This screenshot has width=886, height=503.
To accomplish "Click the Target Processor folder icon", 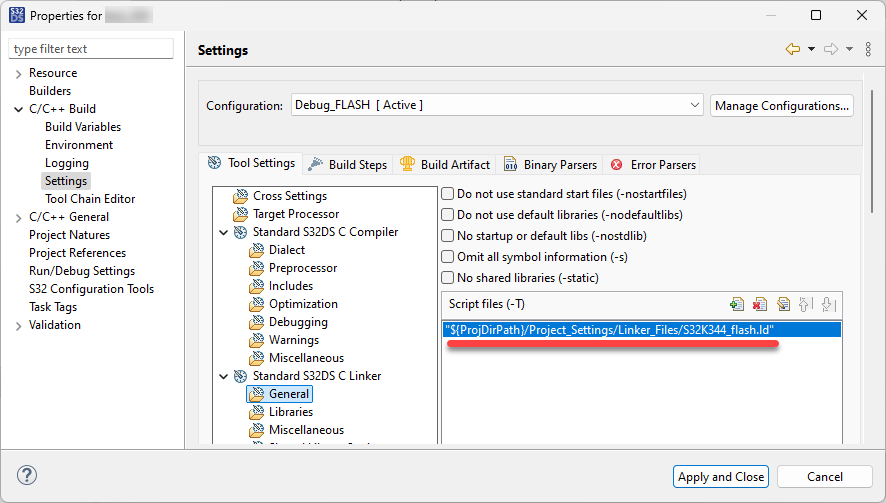I will [x=241, y=214].
